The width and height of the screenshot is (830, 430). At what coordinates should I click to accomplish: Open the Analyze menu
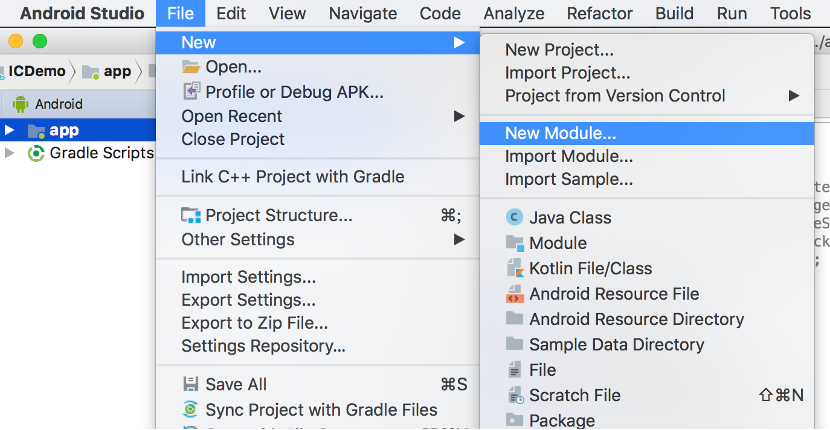coord(513,13)
